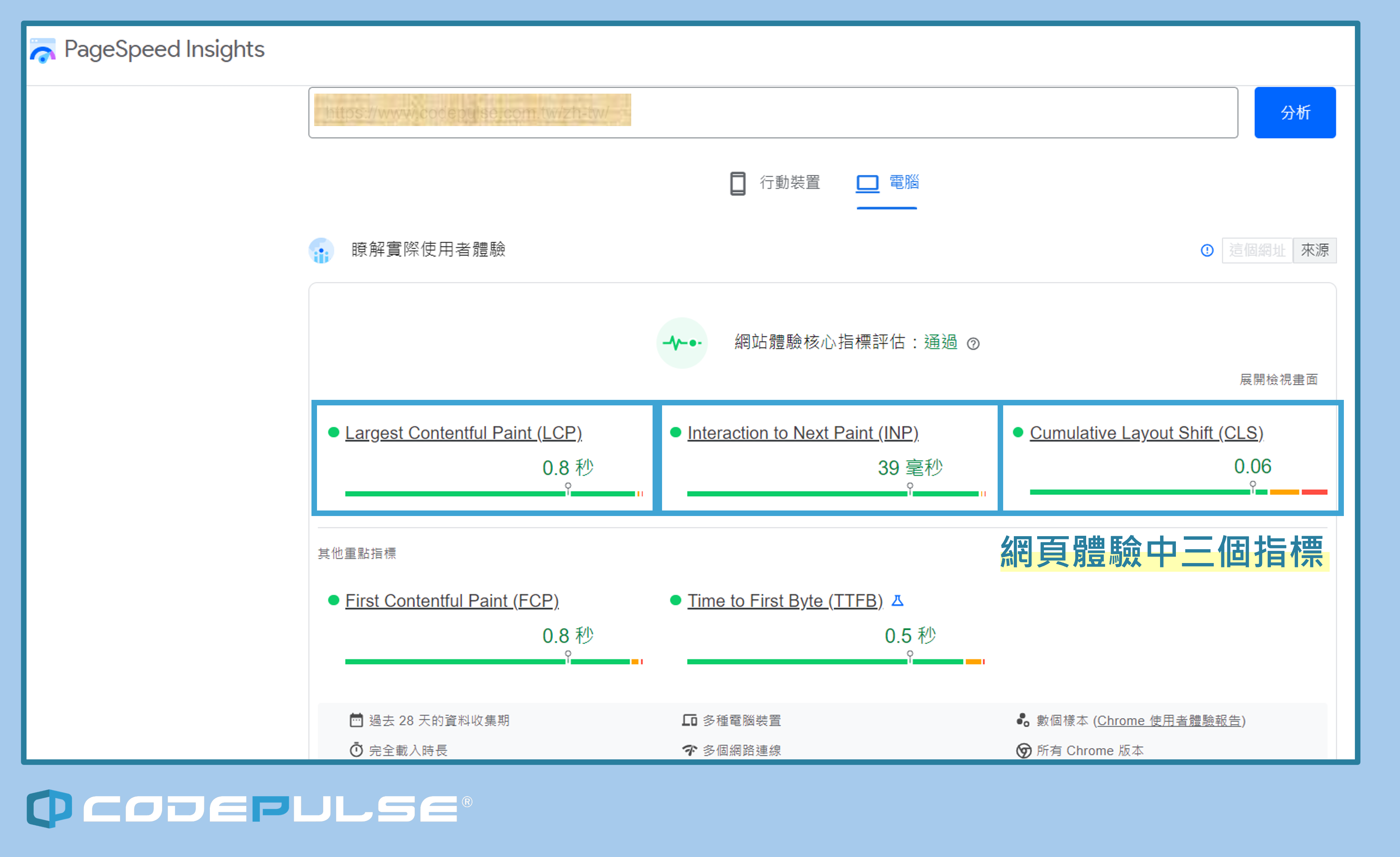The height and width of the screenshot is (857, 1400).
Task: Click the stopwatch icon beside 完全載入時長
Action: [x=356, y=750]
